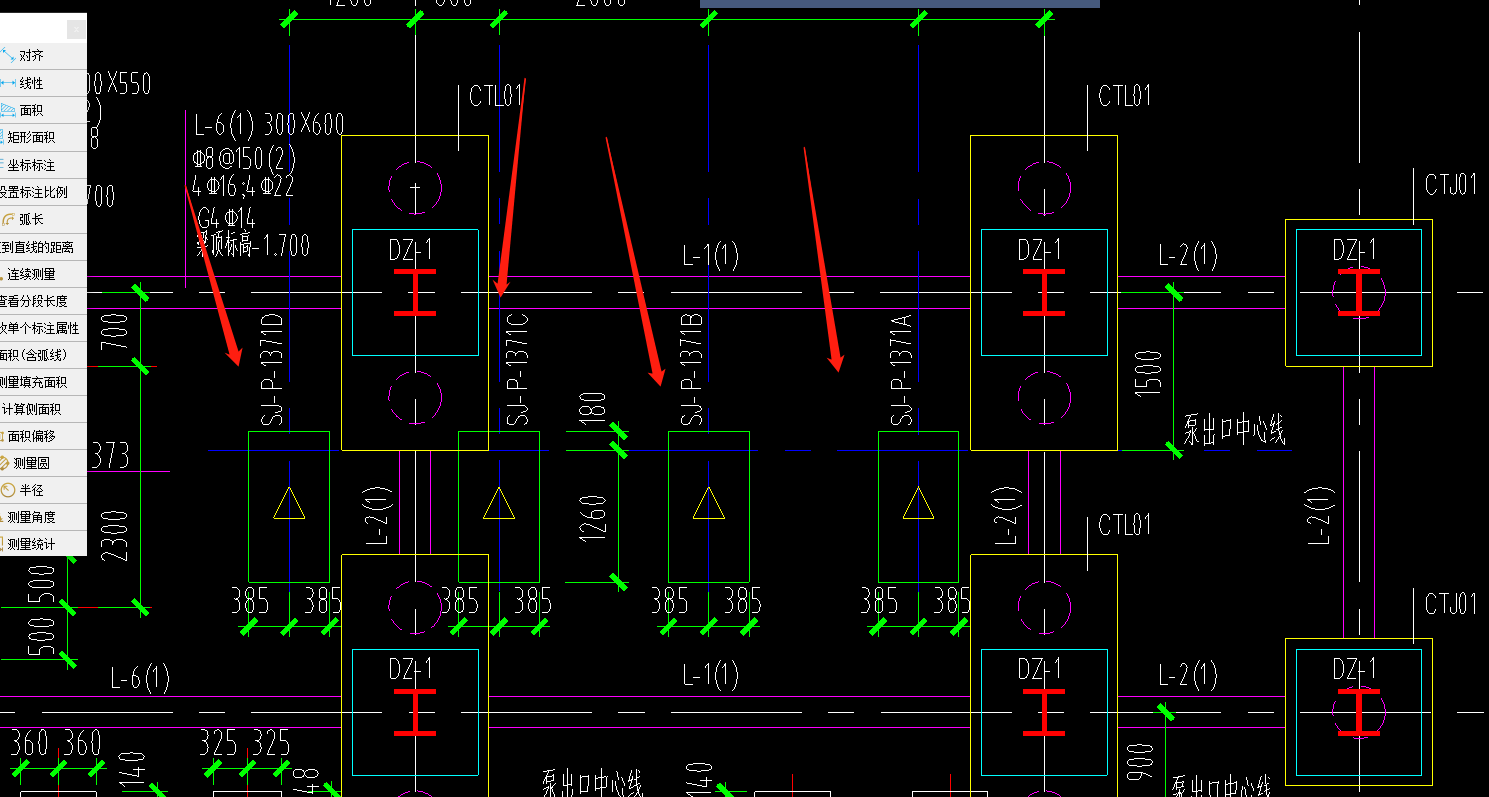Select the 测量角度 angle measurement tool

tap(31, 517)
